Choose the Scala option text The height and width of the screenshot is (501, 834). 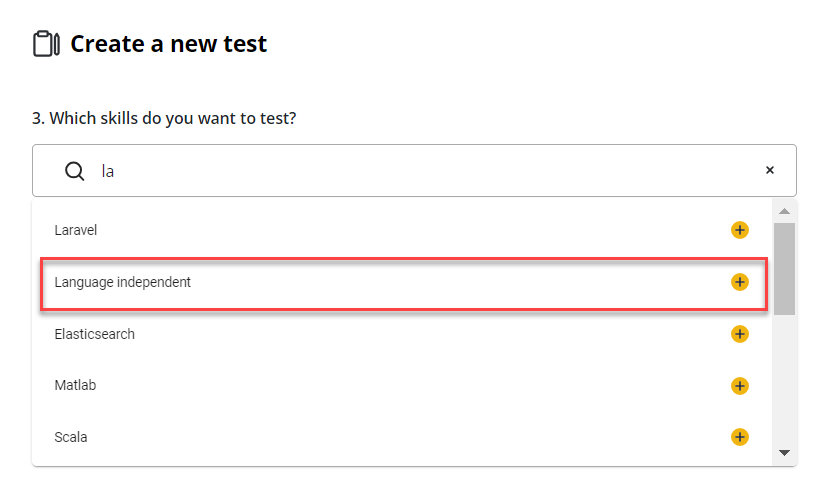click(71, 437)
